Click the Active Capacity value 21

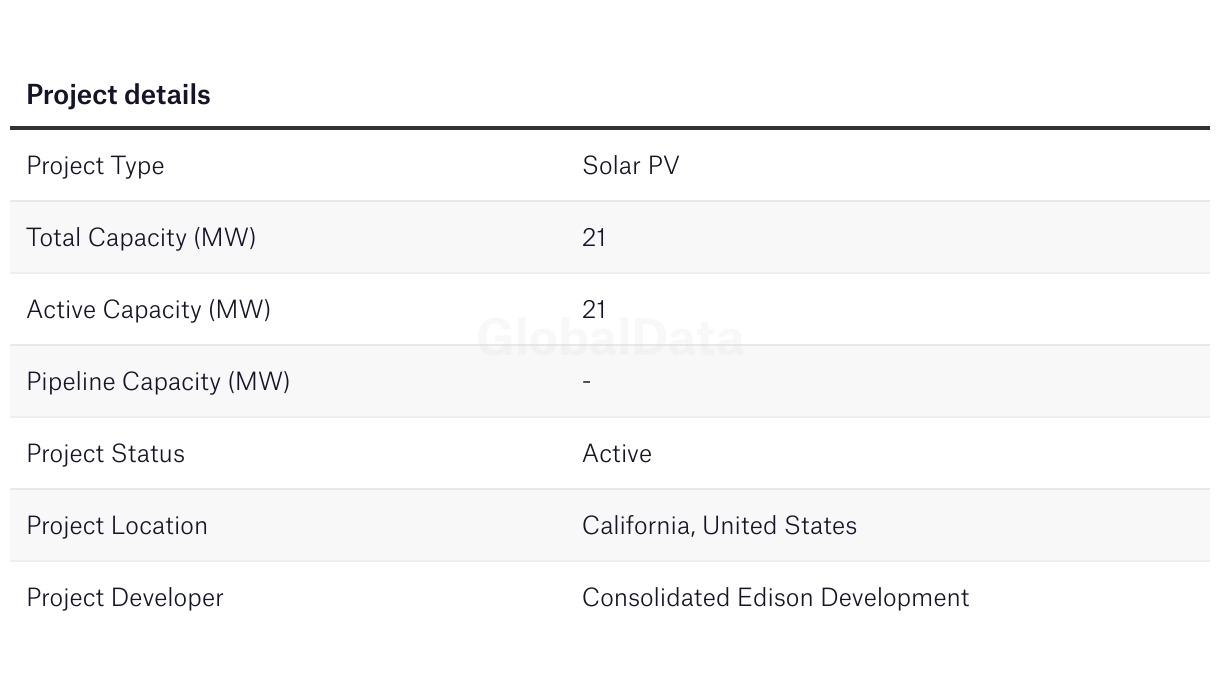pyautogui.click(x=594, y=310)
